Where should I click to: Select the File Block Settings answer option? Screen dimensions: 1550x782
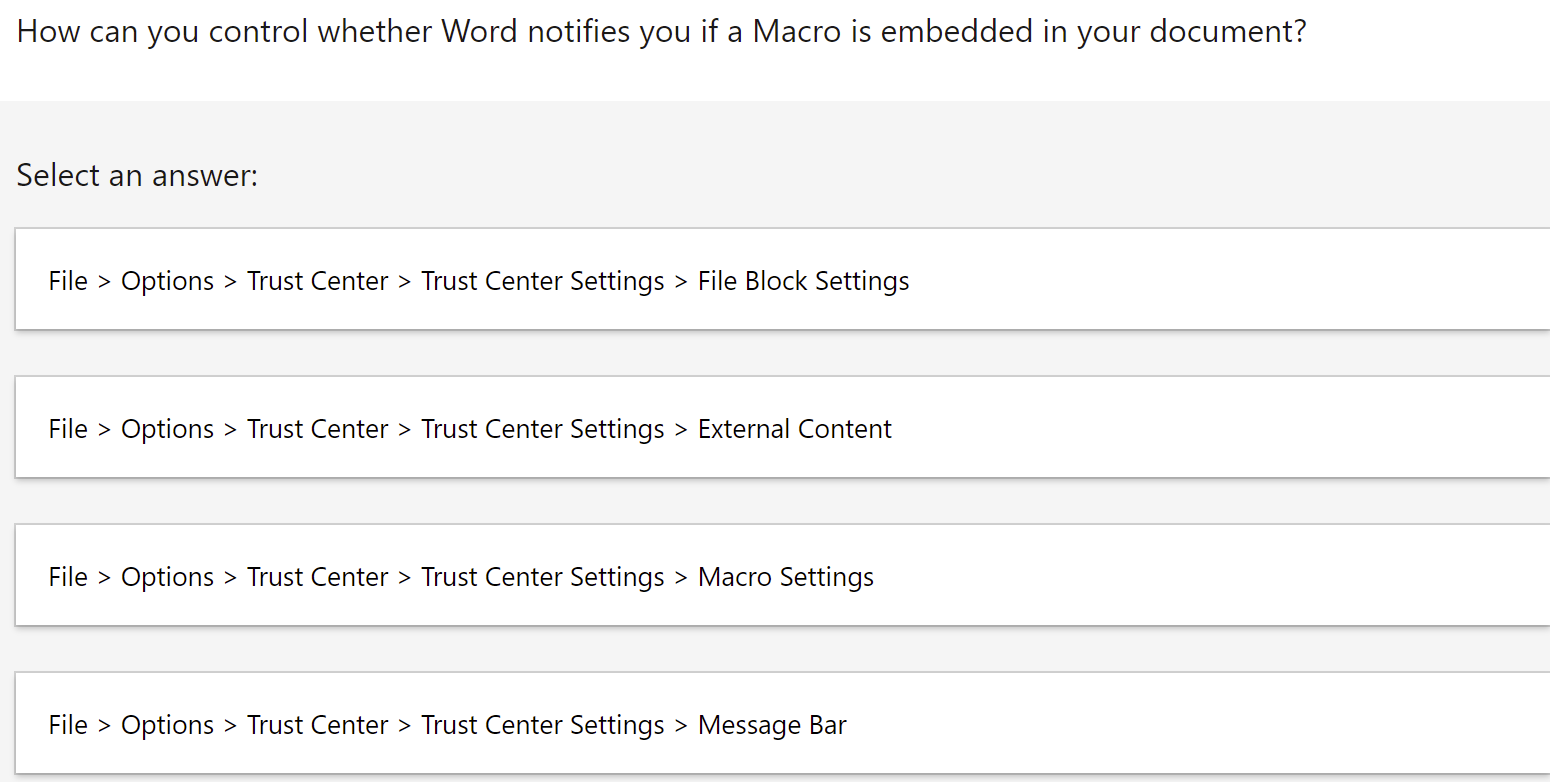780,280
